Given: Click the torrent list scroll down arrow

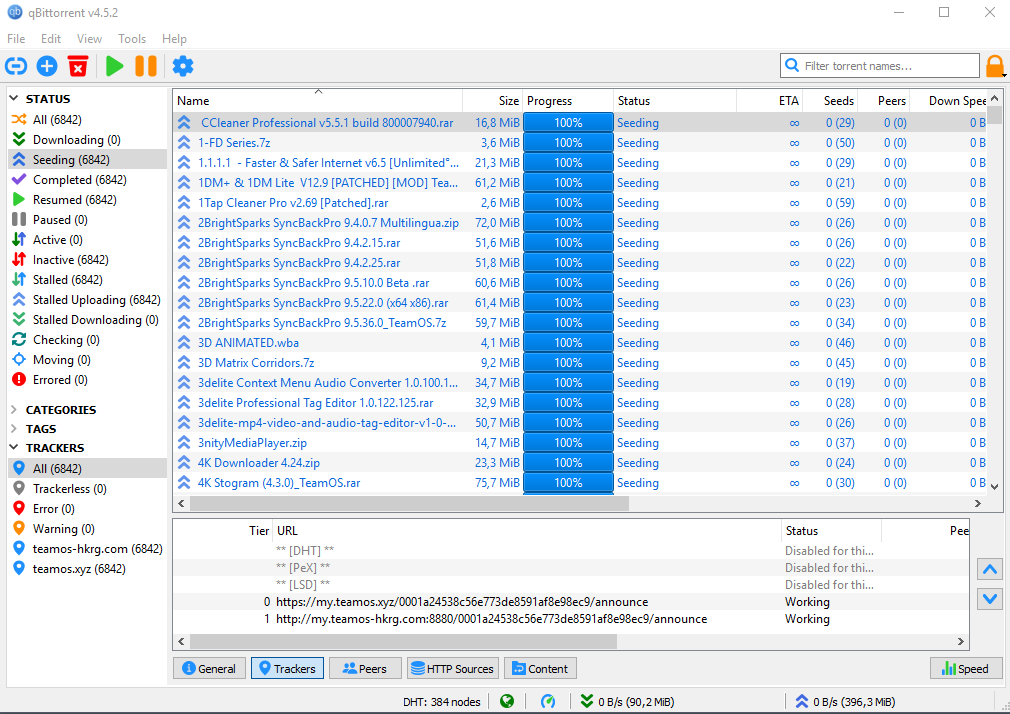Looking at the screenshot, I should (x=995, y=487).
